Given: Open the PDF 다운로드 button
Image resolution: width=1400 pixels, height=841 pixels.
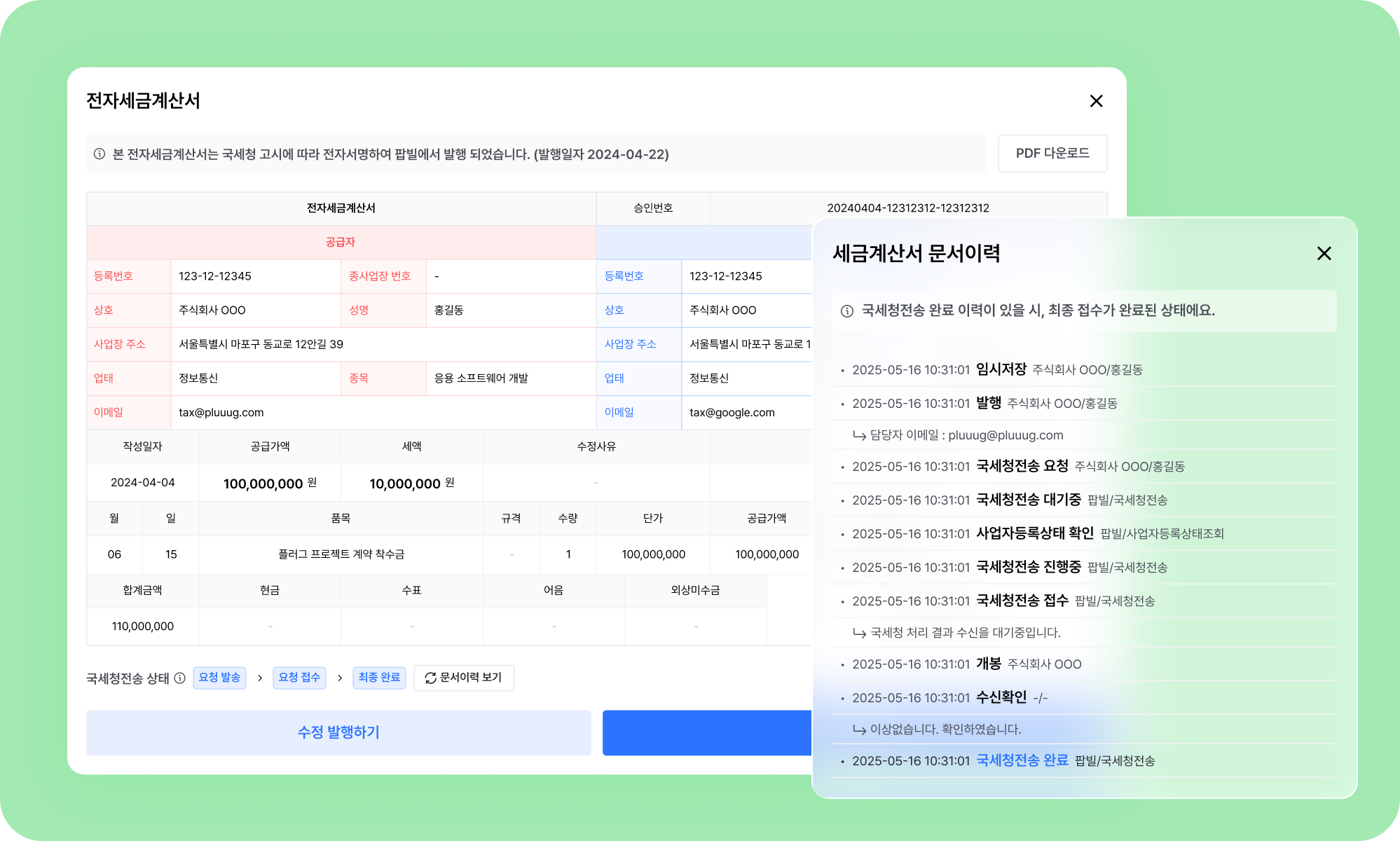Looking at the screenshot, I should click(x=1052, y=153).
